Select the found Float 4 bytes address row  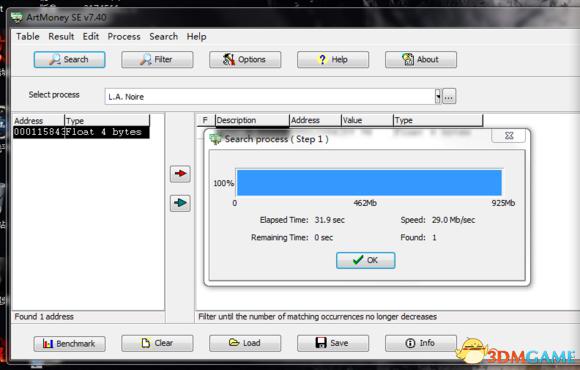[81, 132]
